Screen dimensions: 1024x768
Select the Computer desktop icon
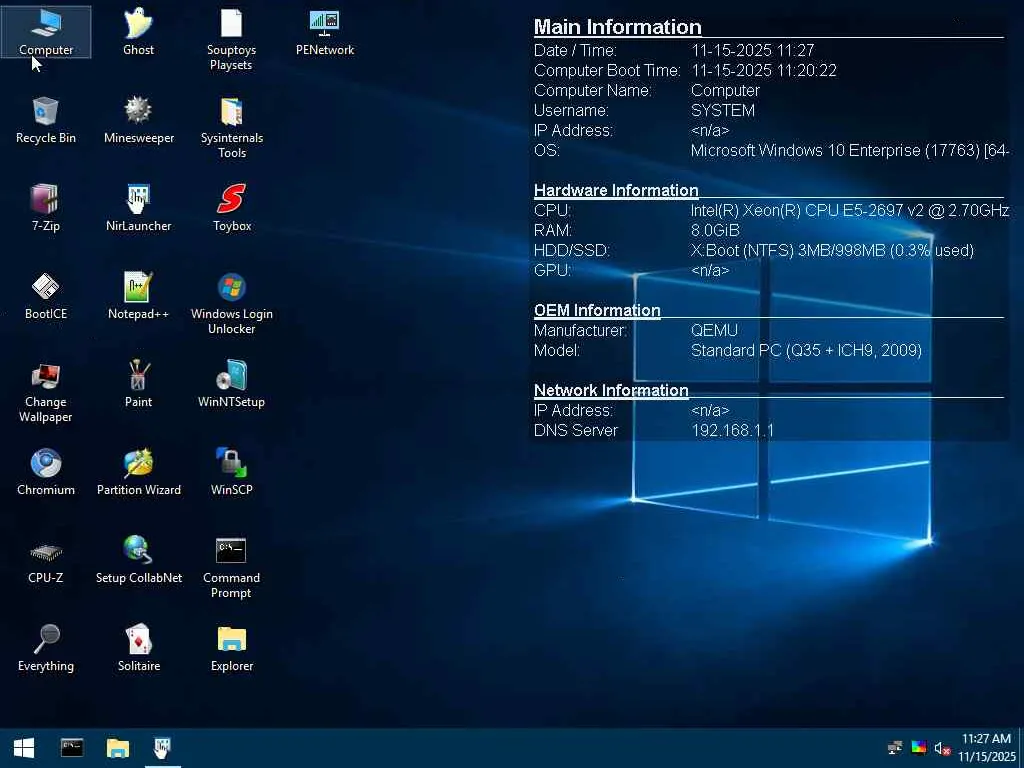(46, 32)
